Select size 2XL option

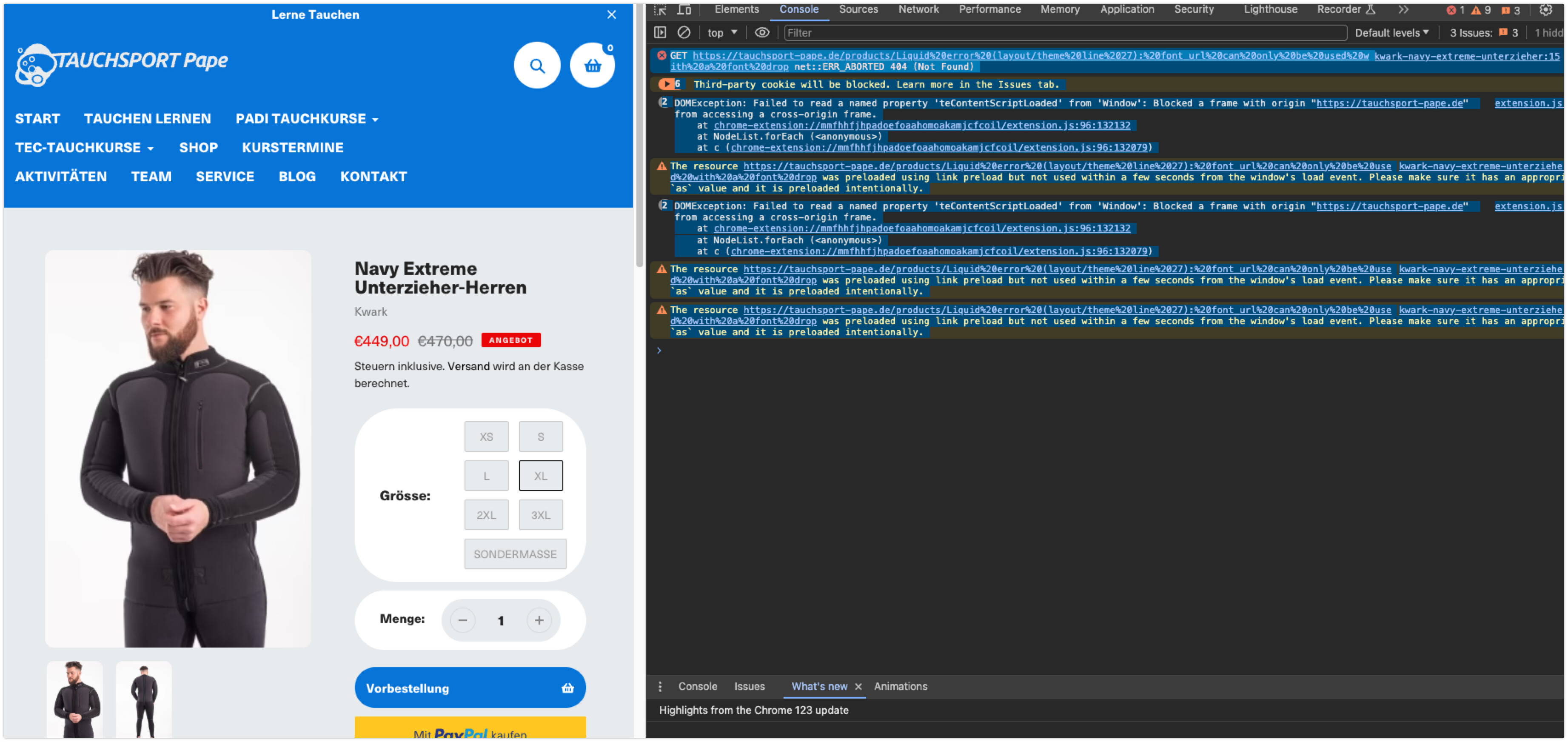[486, 515]
